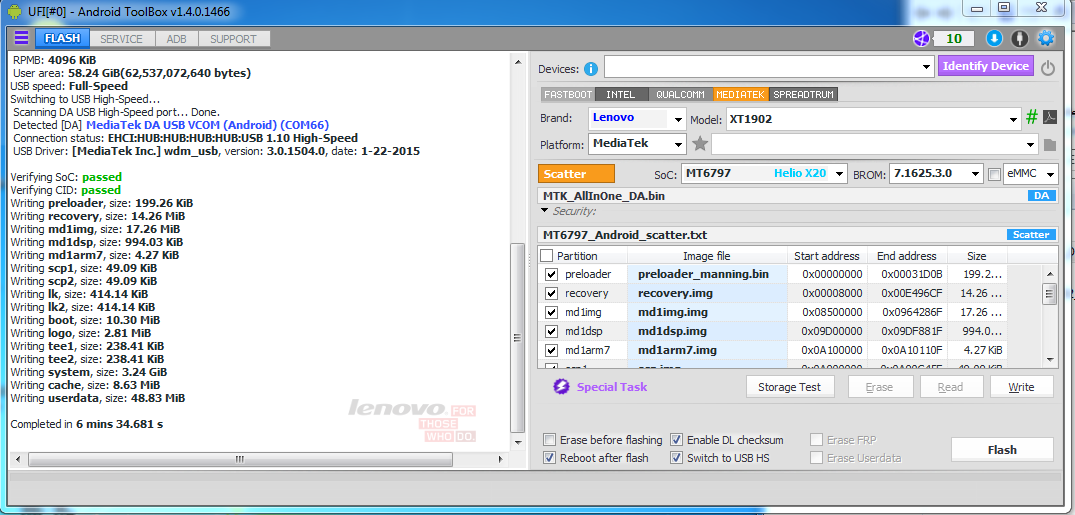
Task: Uncheck the recovery partition checkbox
Action: click(551, 294)
